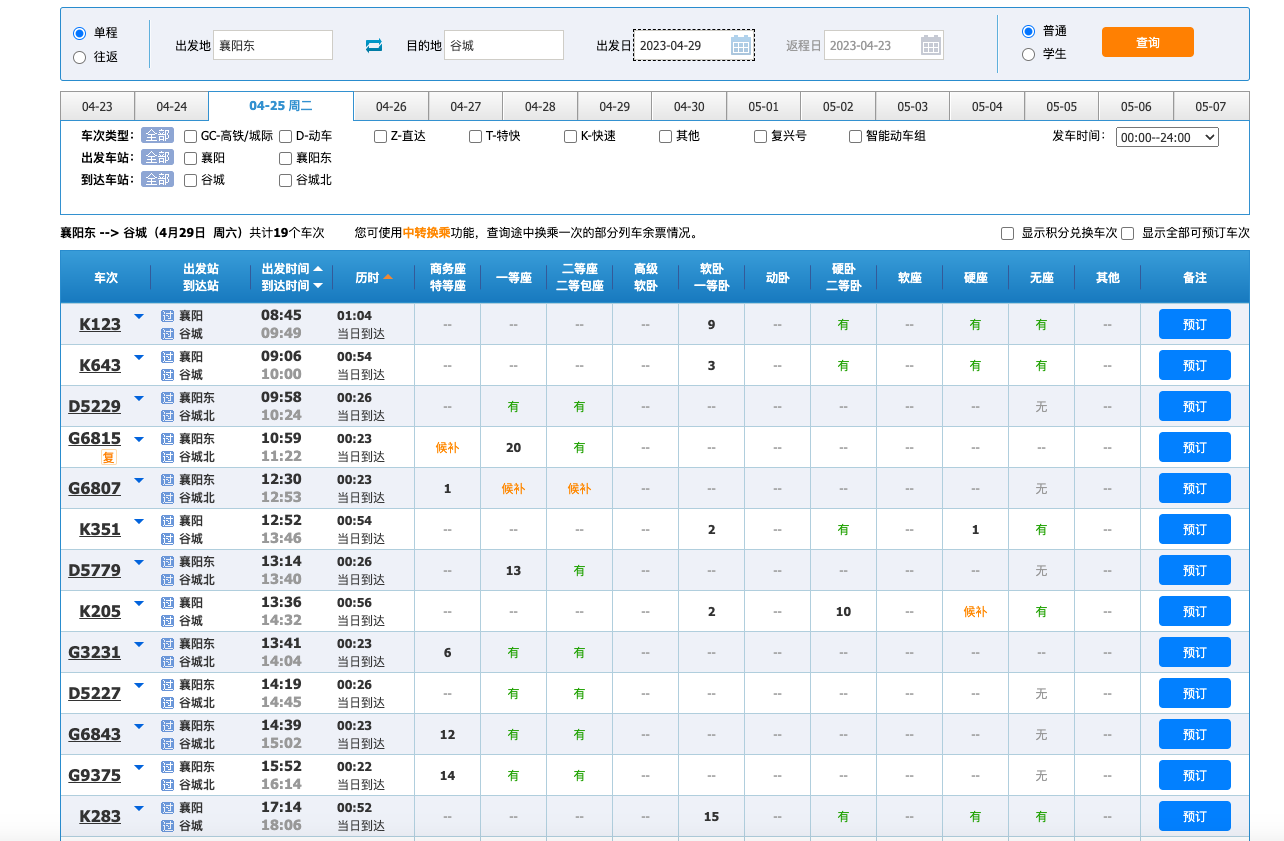Click the 出发地 departure station input field
This screenshot has height=841, width=1284.
[x=273, y=45]
